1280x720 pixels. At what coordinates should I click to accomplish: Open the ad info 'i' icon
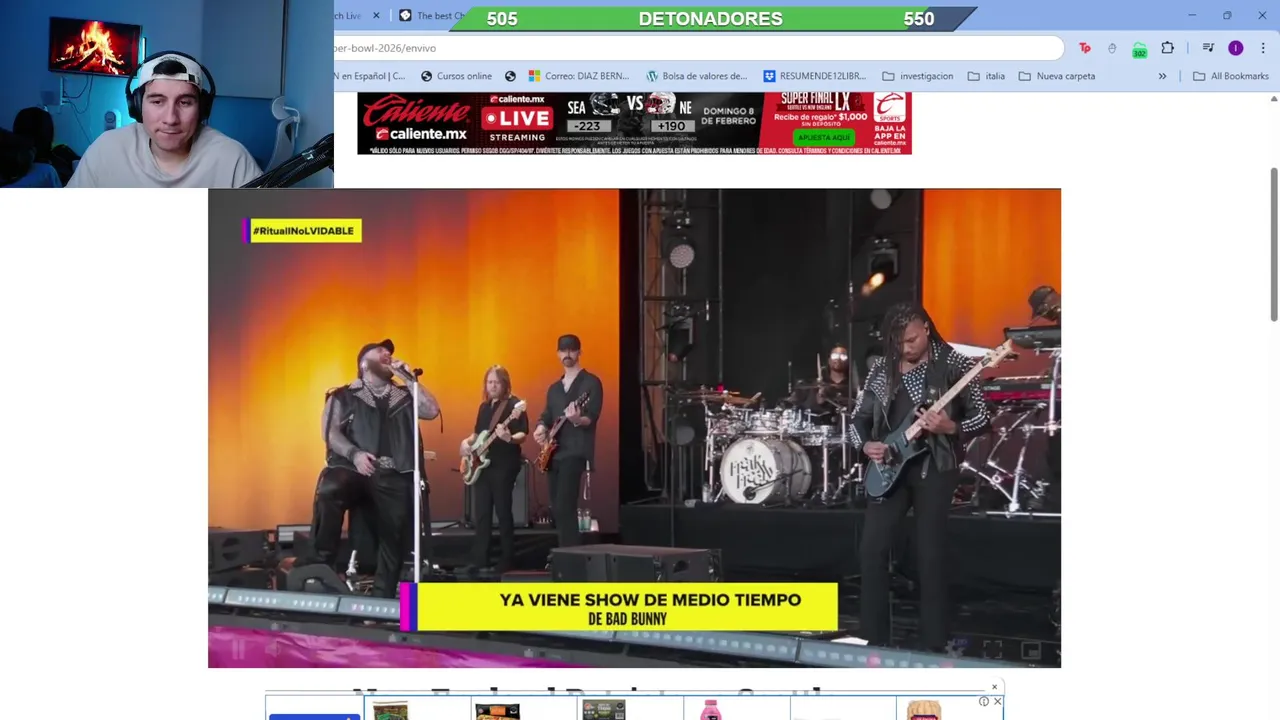984,702
